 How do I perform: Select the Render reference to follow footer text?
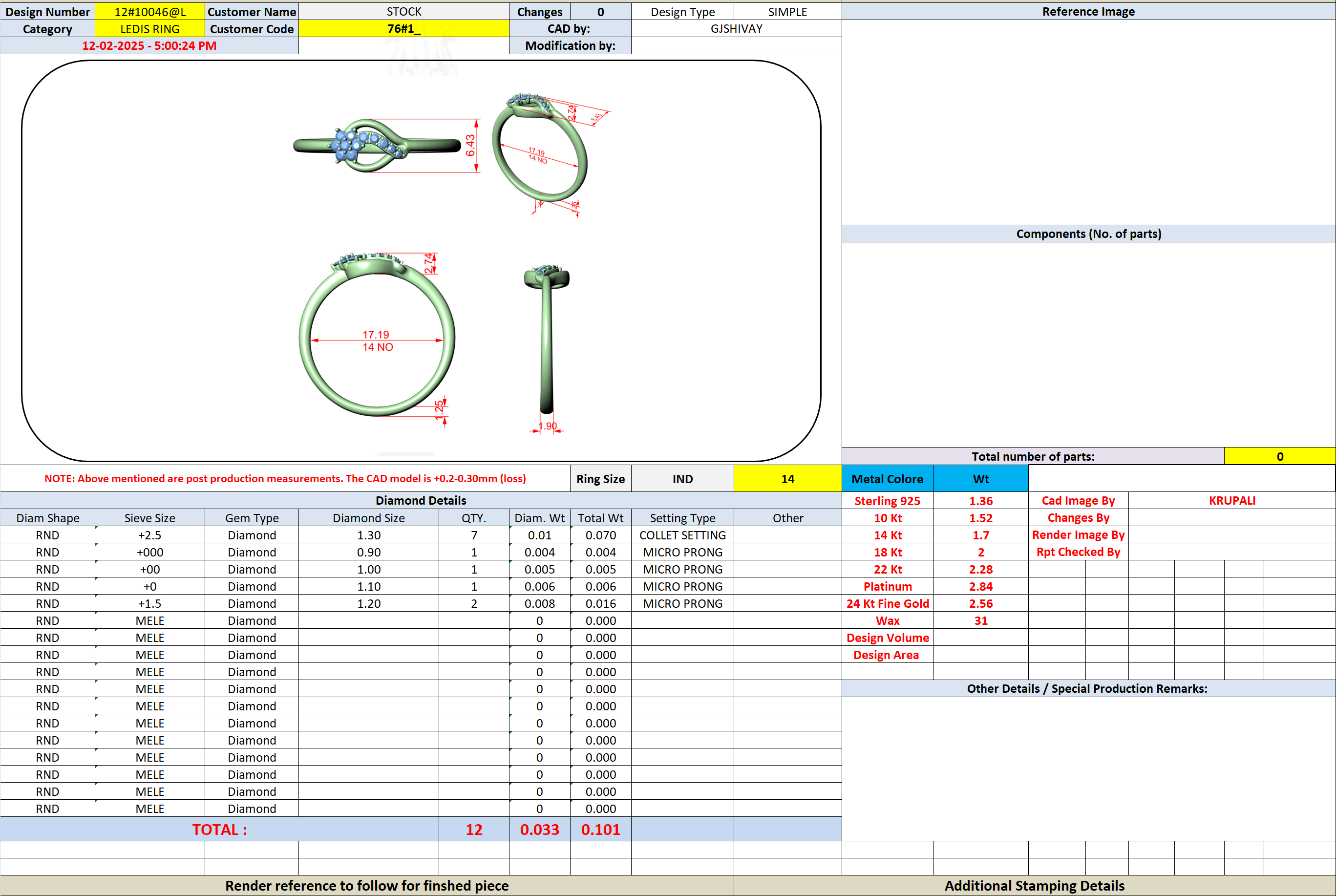367,885
